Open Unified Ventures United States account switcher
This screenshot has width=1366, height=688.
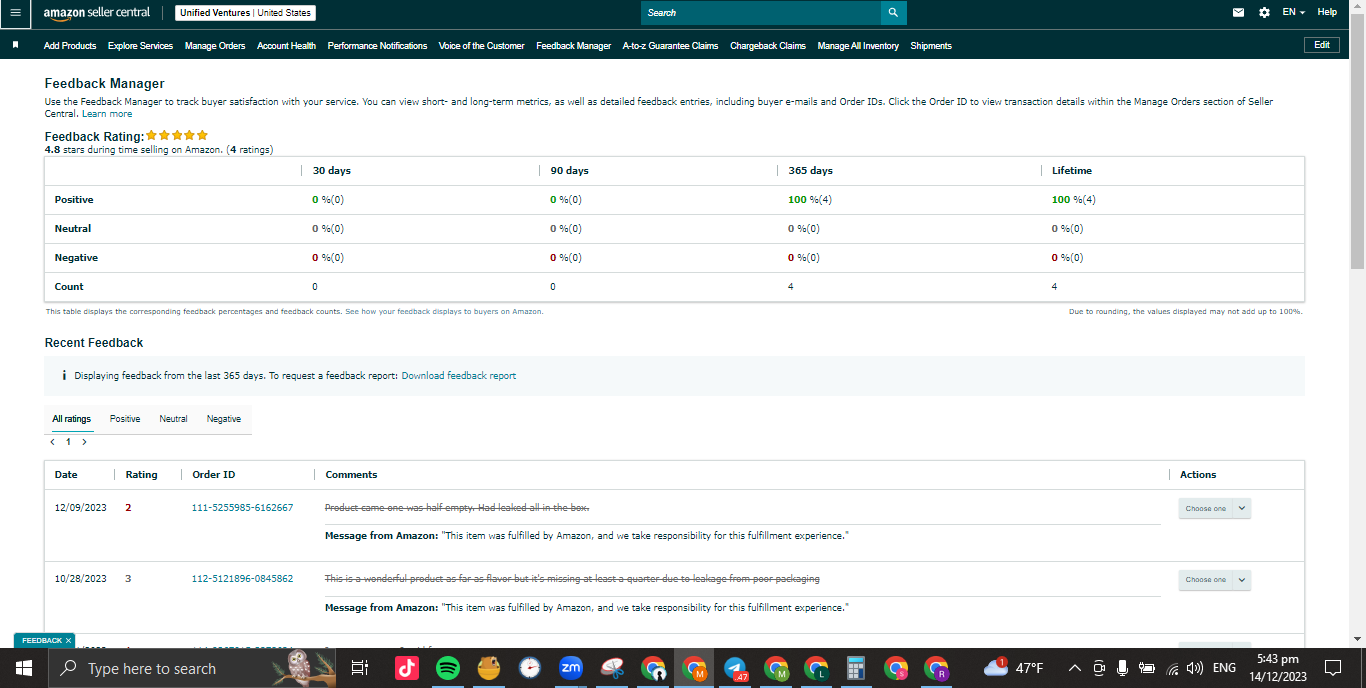245,13
